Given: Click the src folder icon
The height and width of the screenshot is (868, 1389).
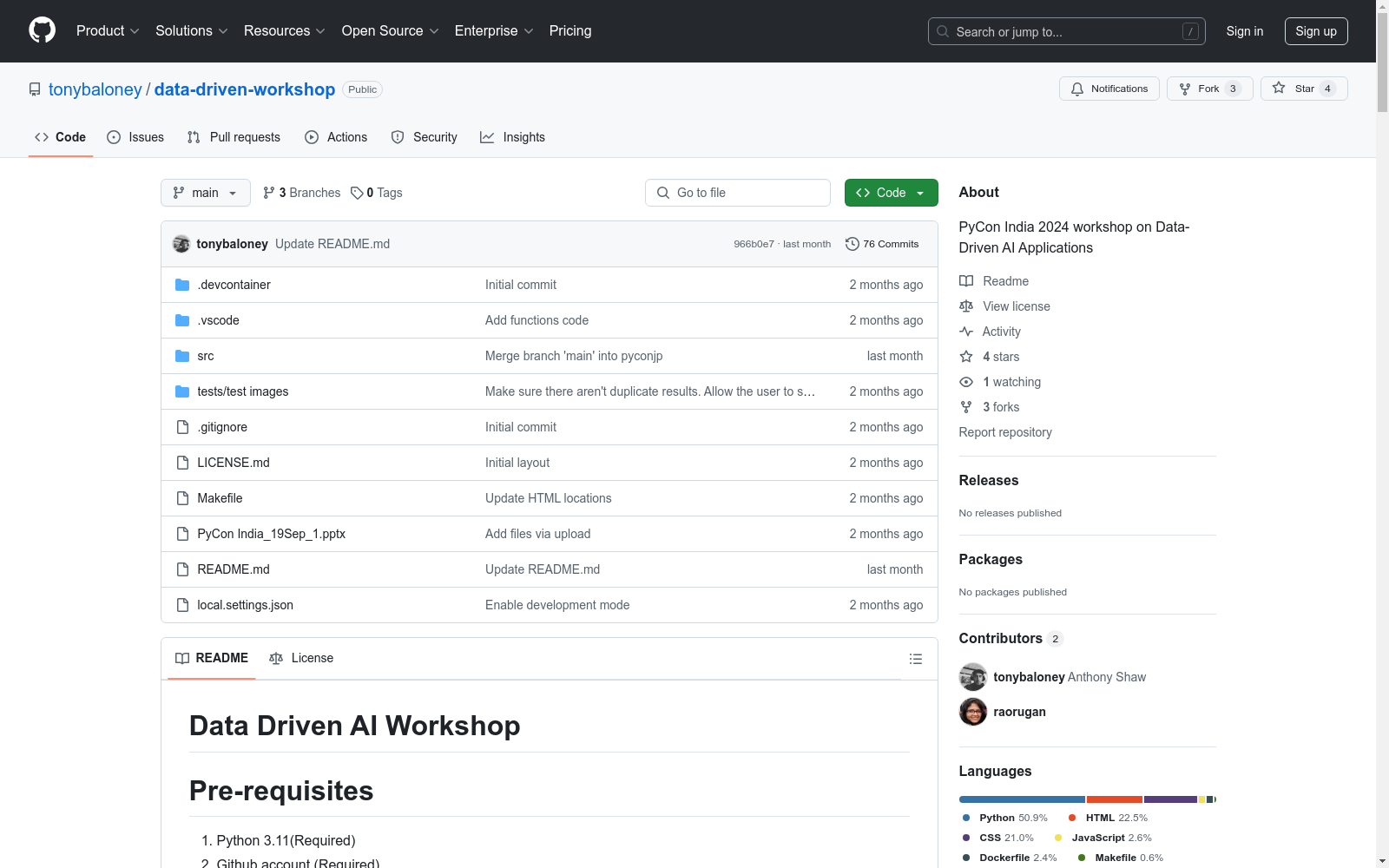Looking at the screenshot, I should (x=182, y=356).
